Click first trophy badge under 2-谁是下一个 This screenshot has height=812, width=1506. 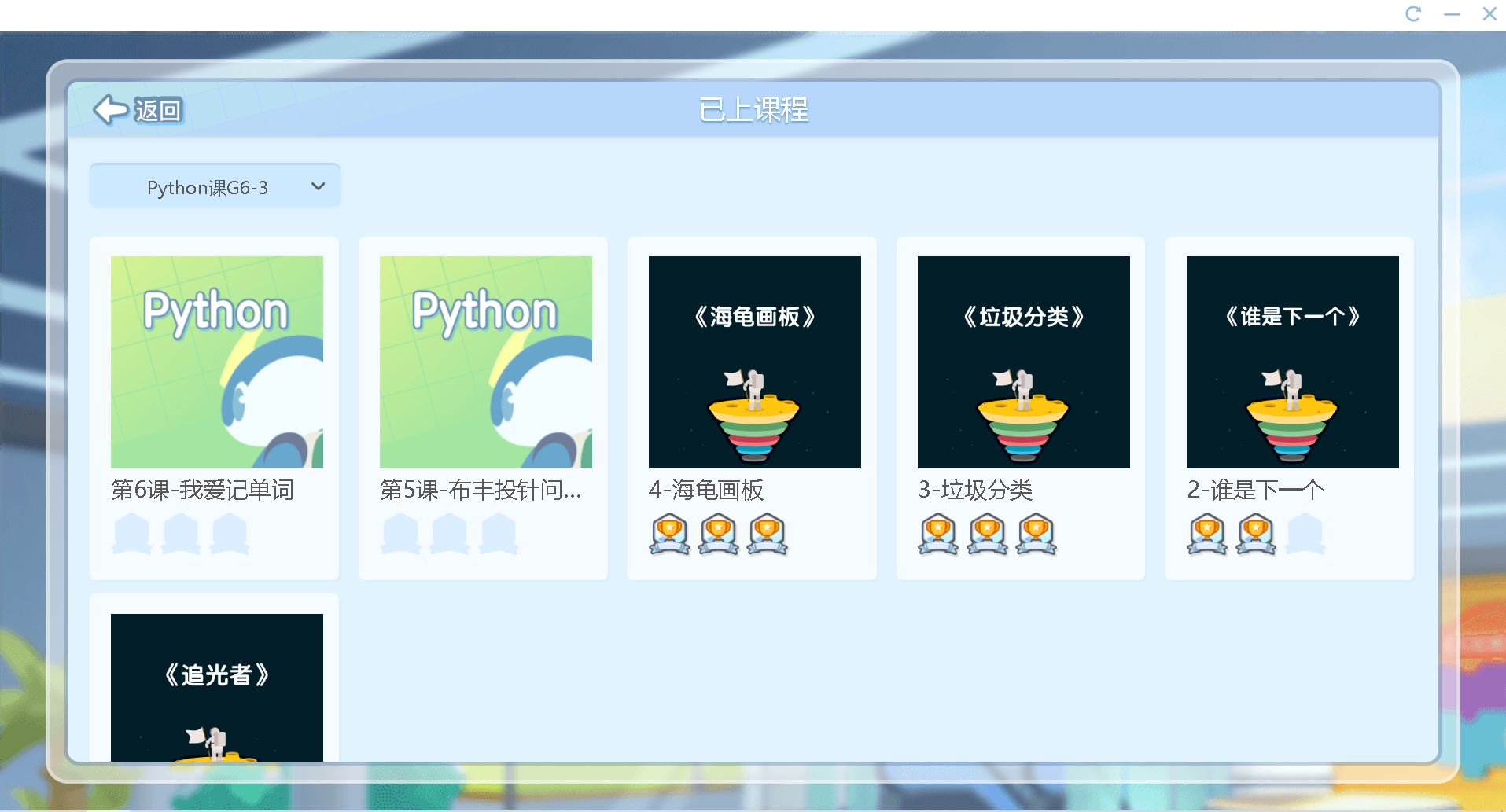point(1208,535)
